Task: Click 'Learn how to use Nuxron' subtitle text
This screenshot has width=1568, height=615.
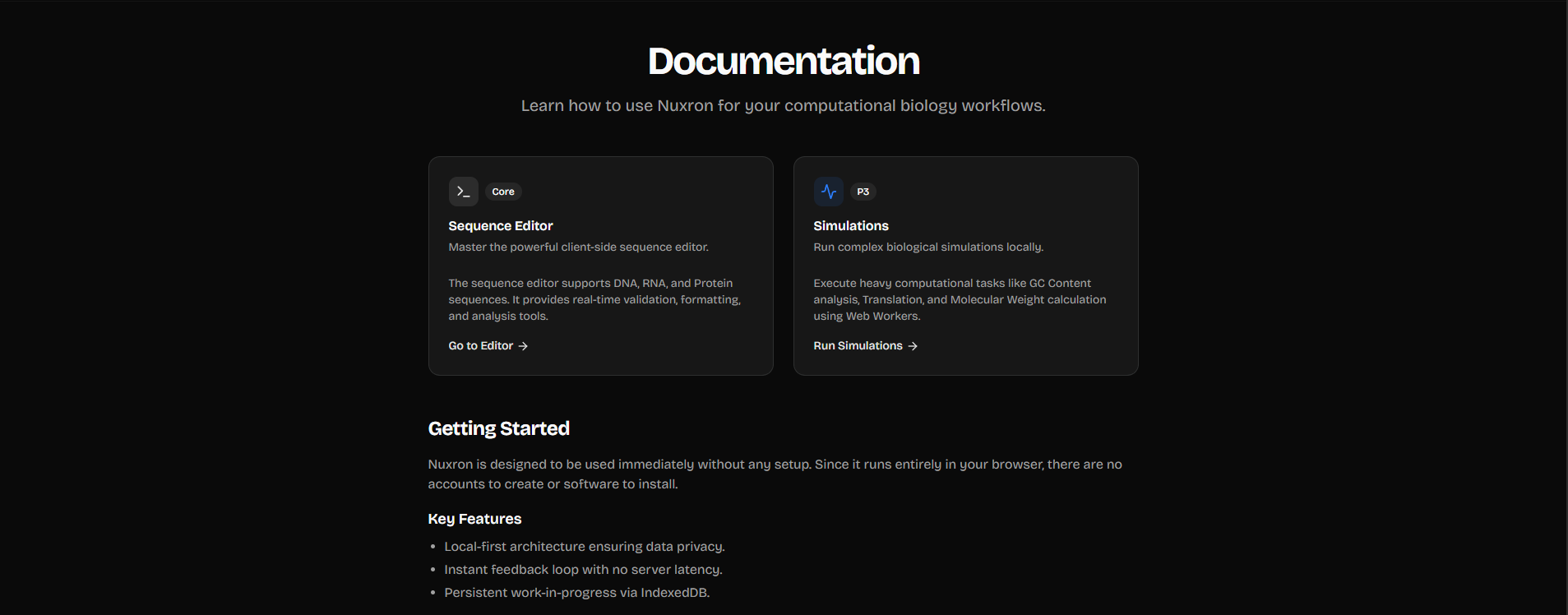Action: tap(784, 106)
